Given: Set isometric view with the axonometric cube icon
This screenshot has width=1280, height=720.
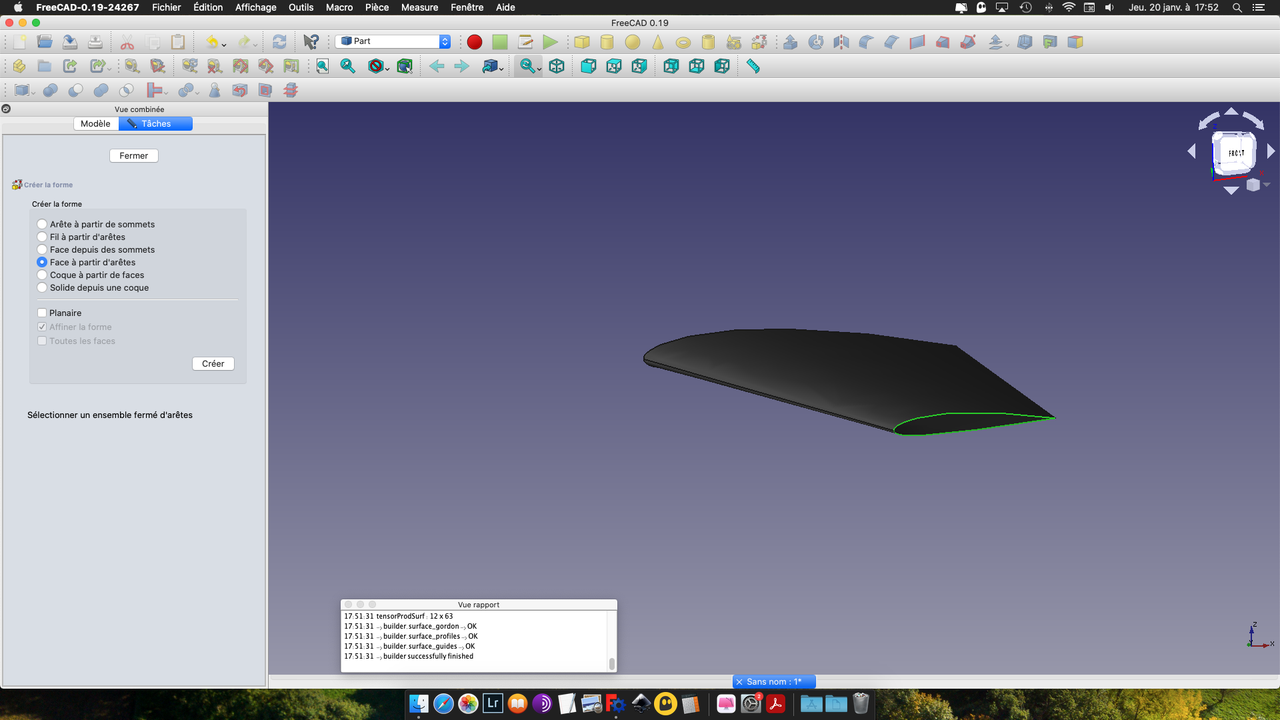Looking at the screenshot, I should [x=557, y=66].
